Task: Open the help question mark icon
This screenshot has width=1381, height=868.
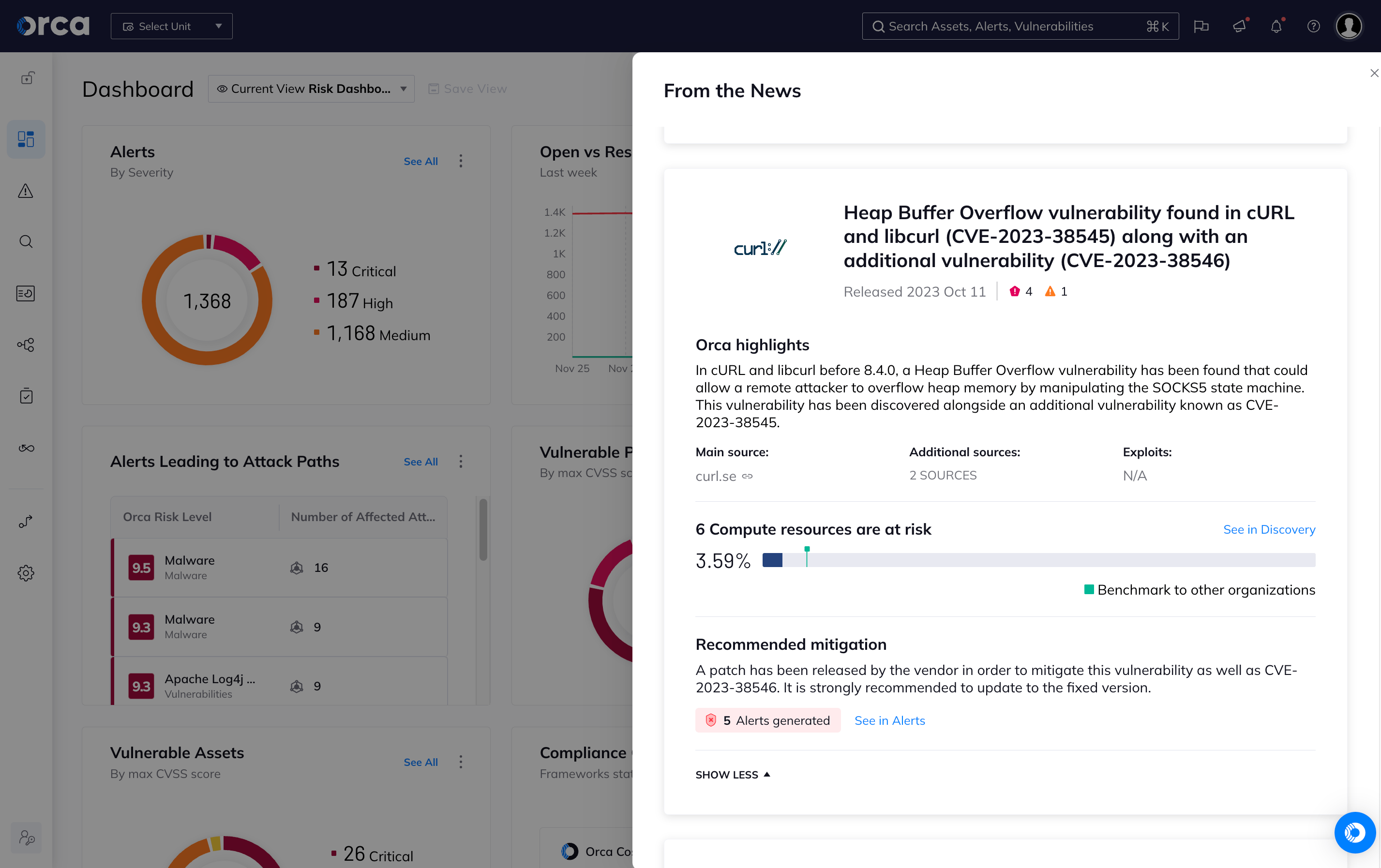Action: click(1313, 27)
